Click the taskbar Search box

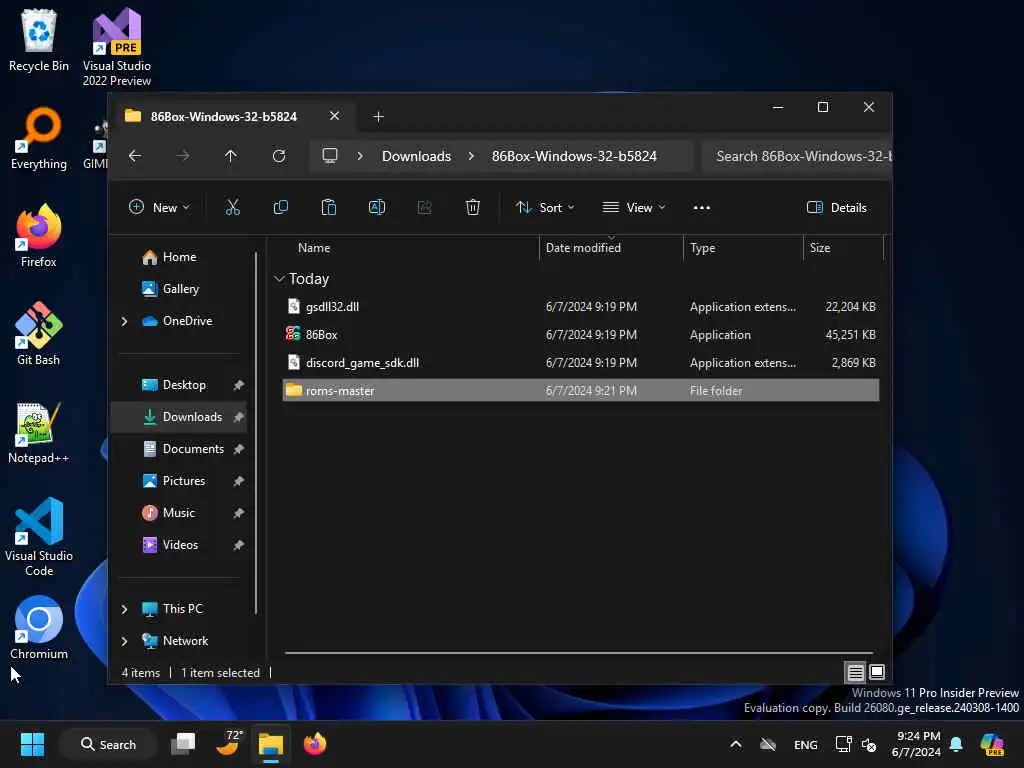tap(108, 744)
